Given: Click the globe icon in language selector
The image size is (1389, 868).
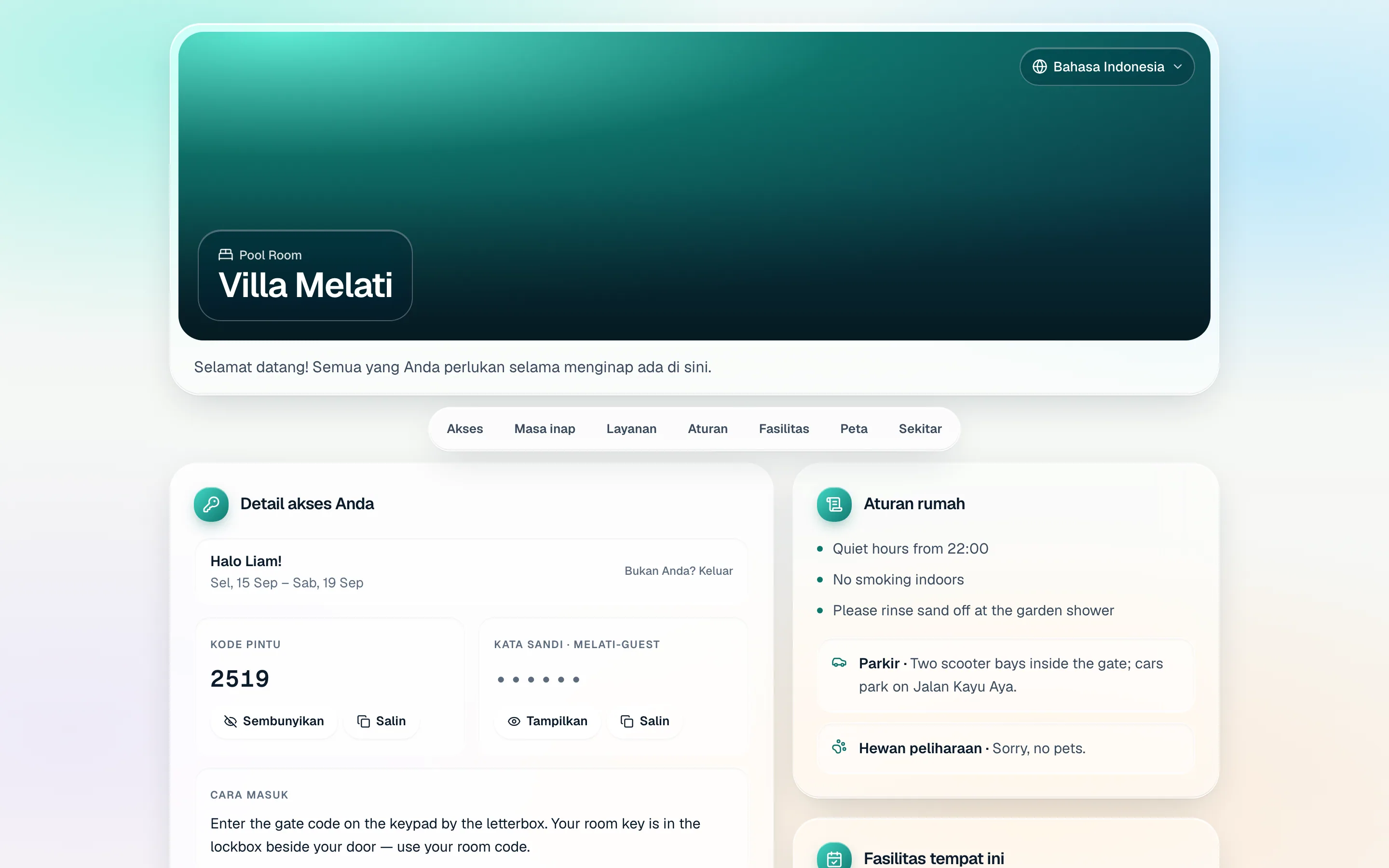Looking at the screenshot, I should pyautogui.click(x=1039, y=67).
